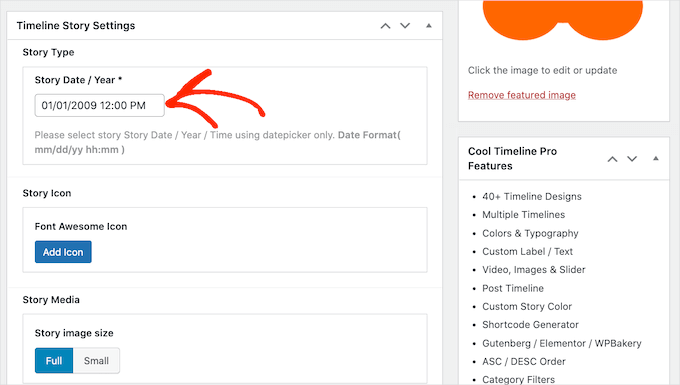Click 'Custom Story Color' feature text
Image resolution: width=680 pixels, height=385 pixels.
pos(527,307)
